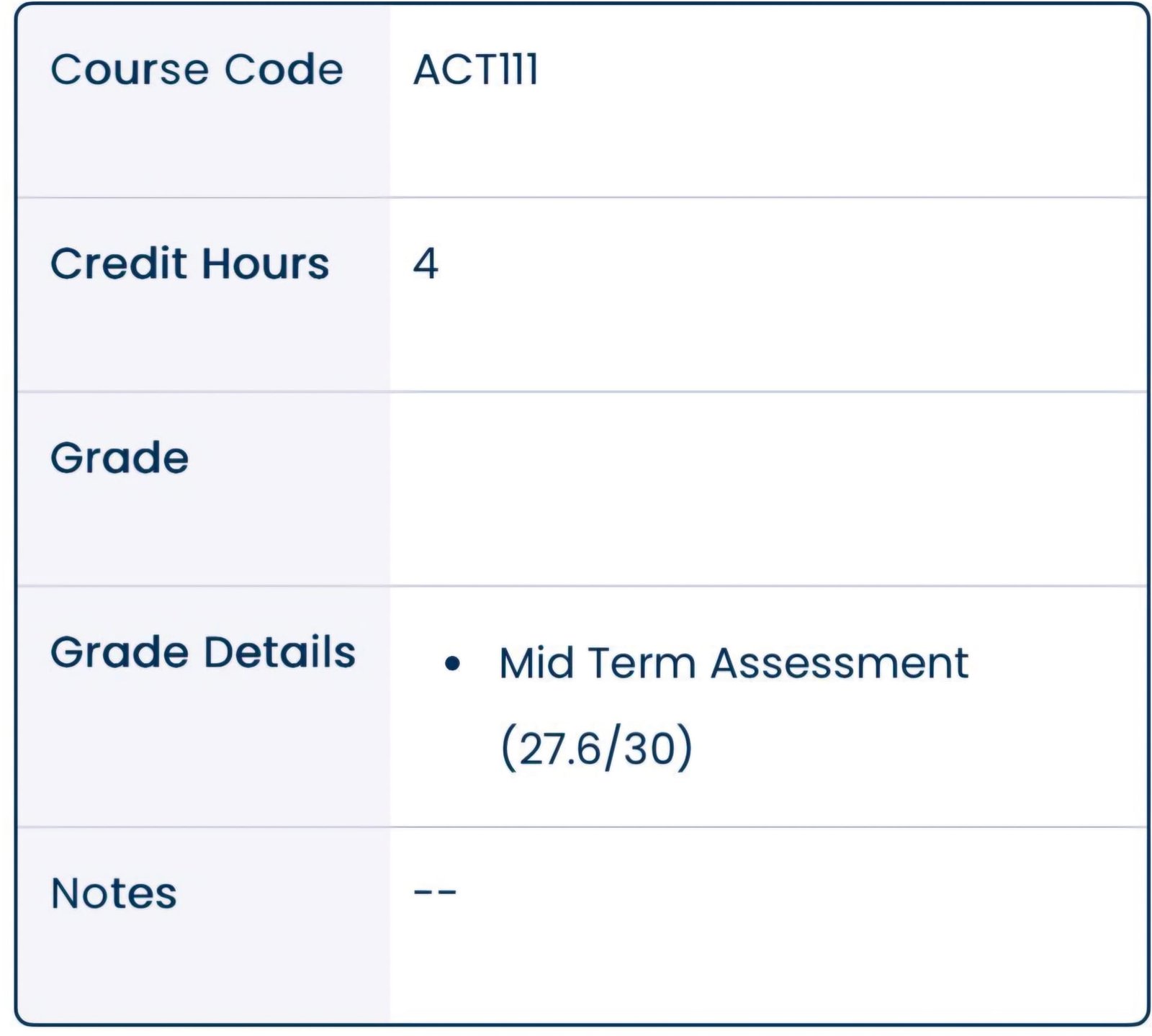Image resolution: width=1152 pixels, height=1036 pixels.
Task: Click the double-dash Notes value
Action: click(x=435, y=893)
